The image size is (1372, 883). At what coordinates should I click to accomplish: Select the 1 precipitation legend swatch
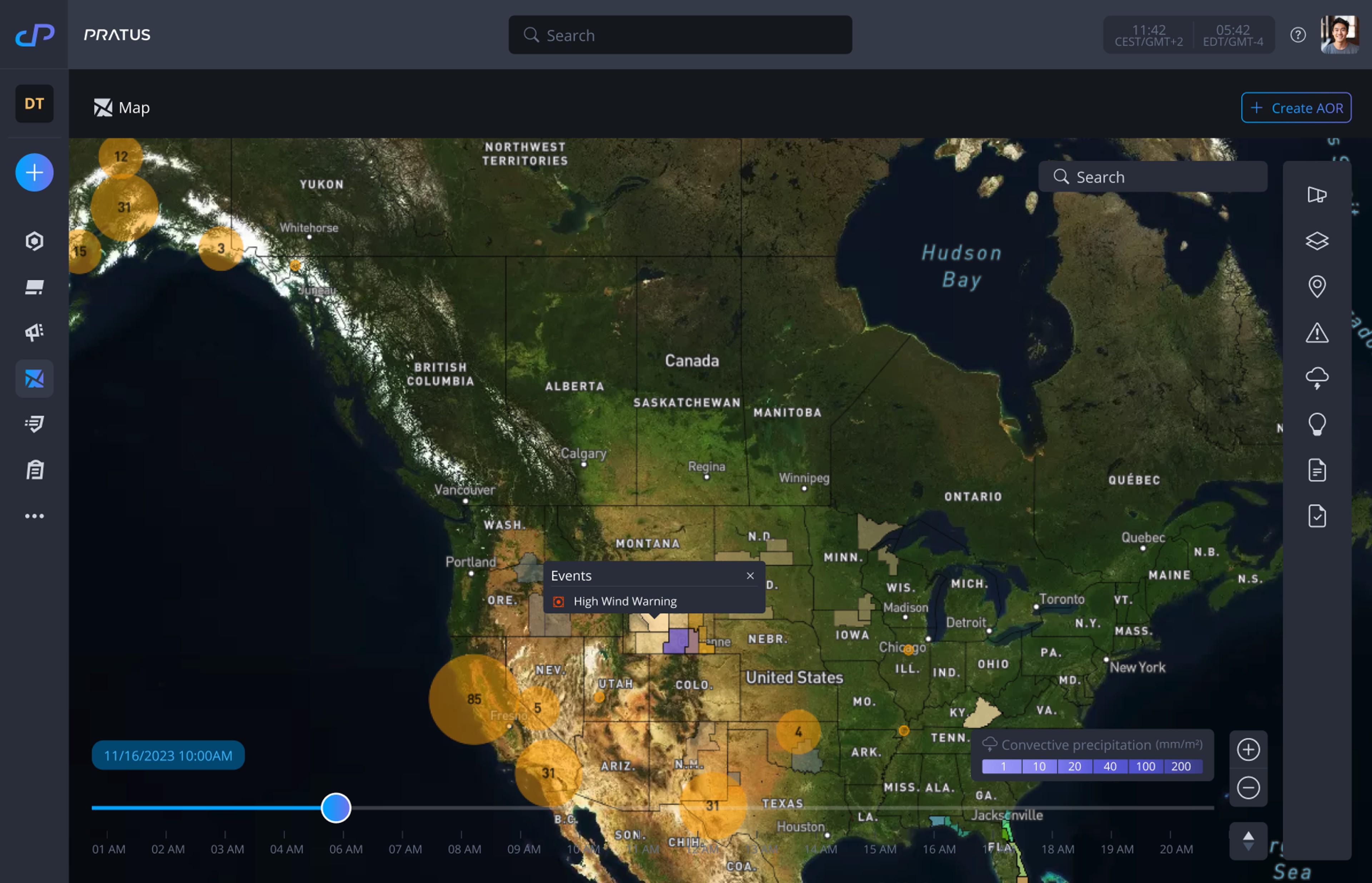click(1002, 766)
